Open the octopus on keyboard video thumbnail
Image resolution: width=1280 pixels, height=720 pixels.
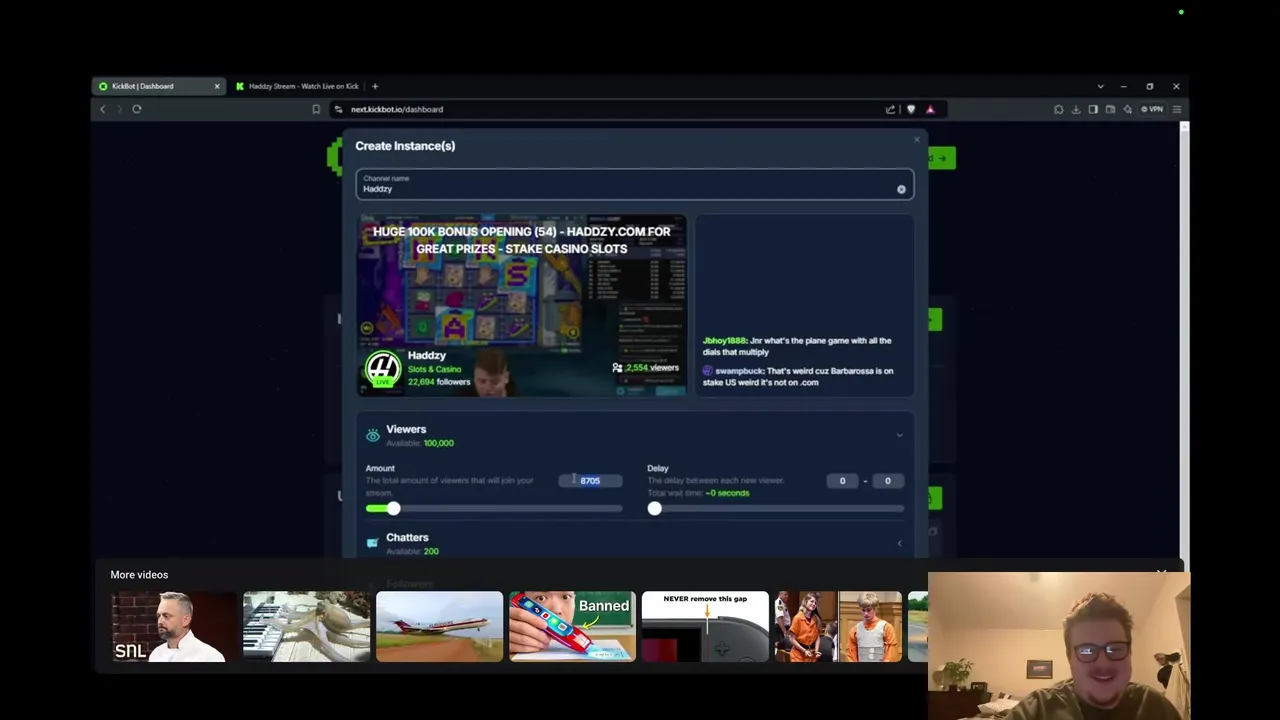pos(306,627)
